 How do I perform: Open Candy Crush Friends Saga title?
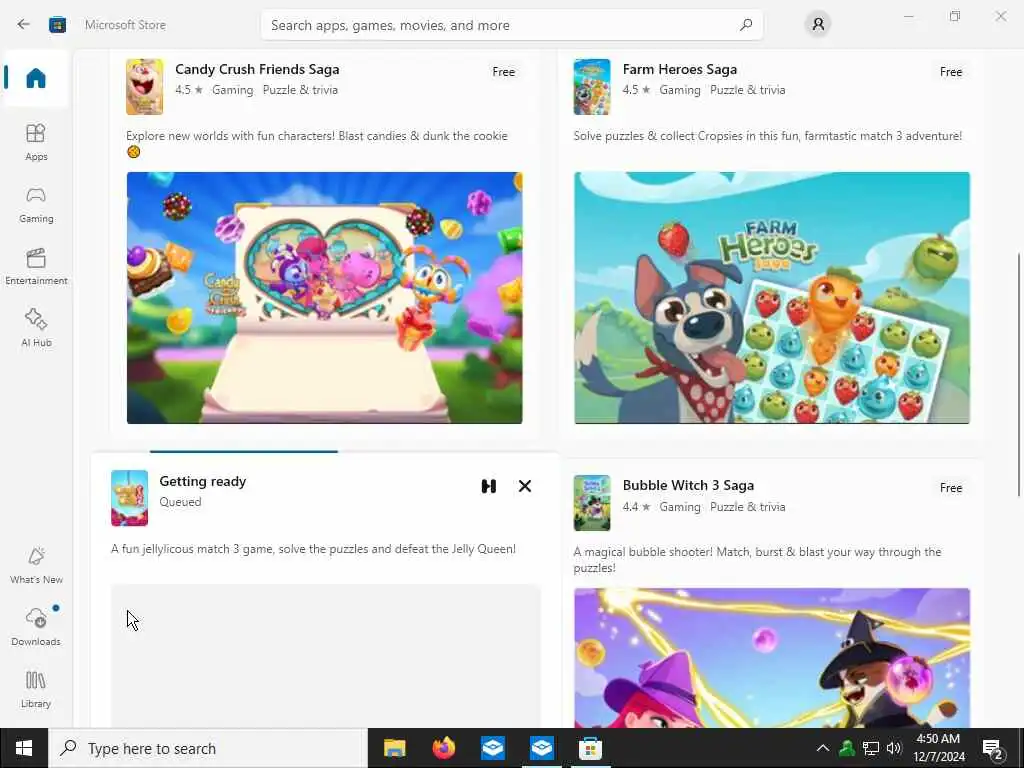click(x=257, y=69)
